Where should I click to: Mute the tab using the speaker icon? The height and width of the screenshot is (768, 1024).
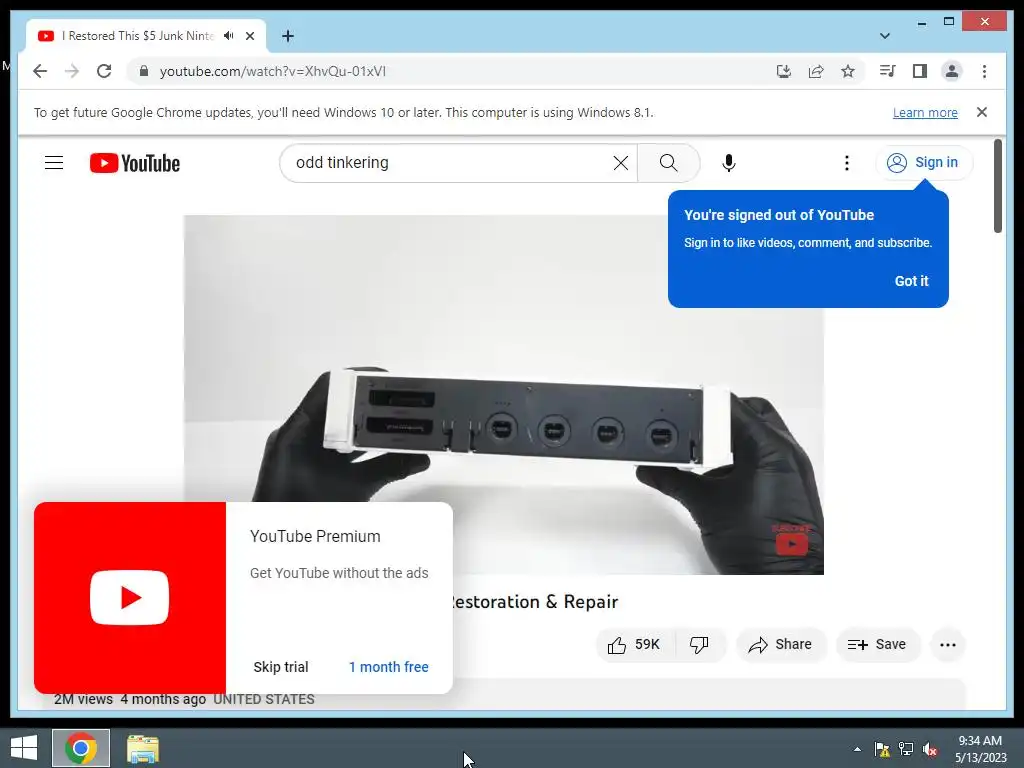(x=228, y=36)
